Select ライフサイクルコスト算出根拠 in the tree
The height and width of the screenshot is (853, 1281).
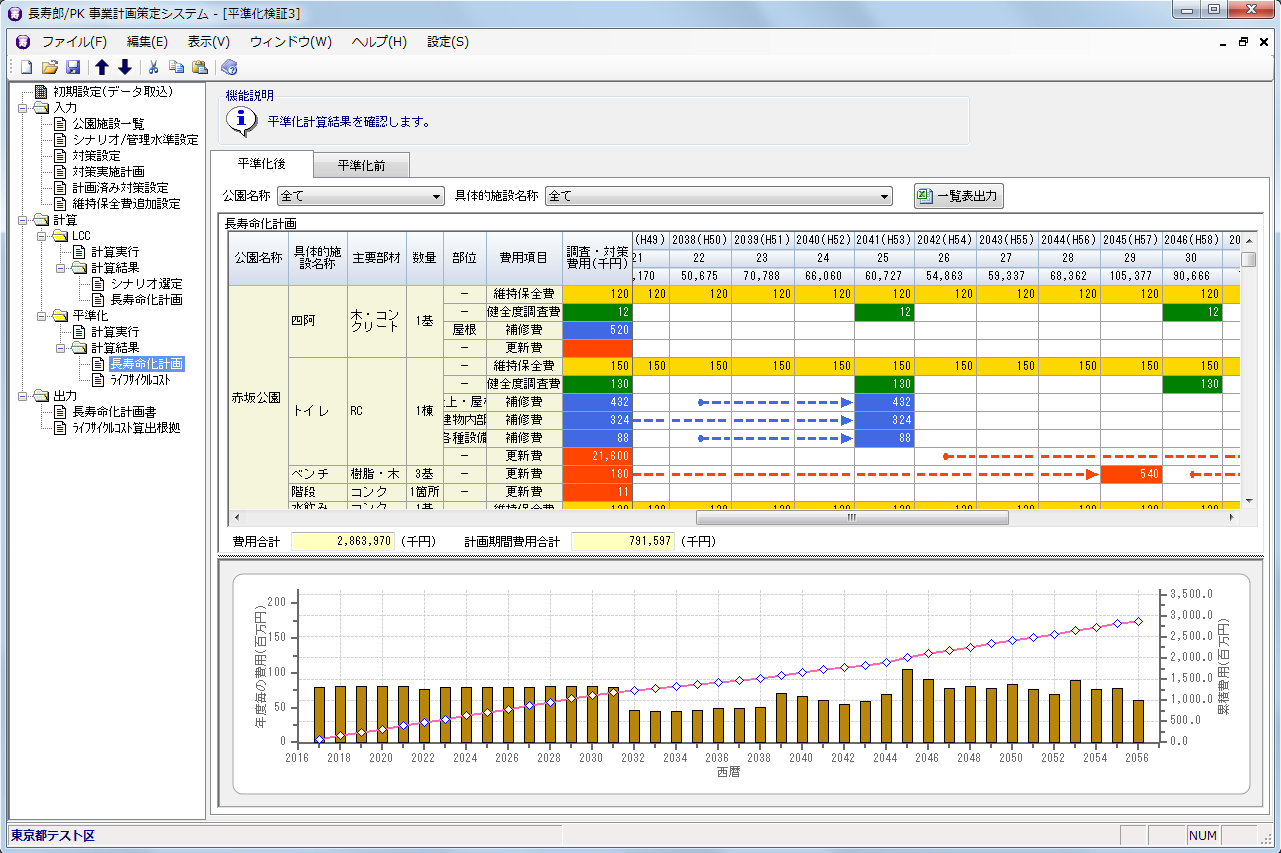[126, 428]
